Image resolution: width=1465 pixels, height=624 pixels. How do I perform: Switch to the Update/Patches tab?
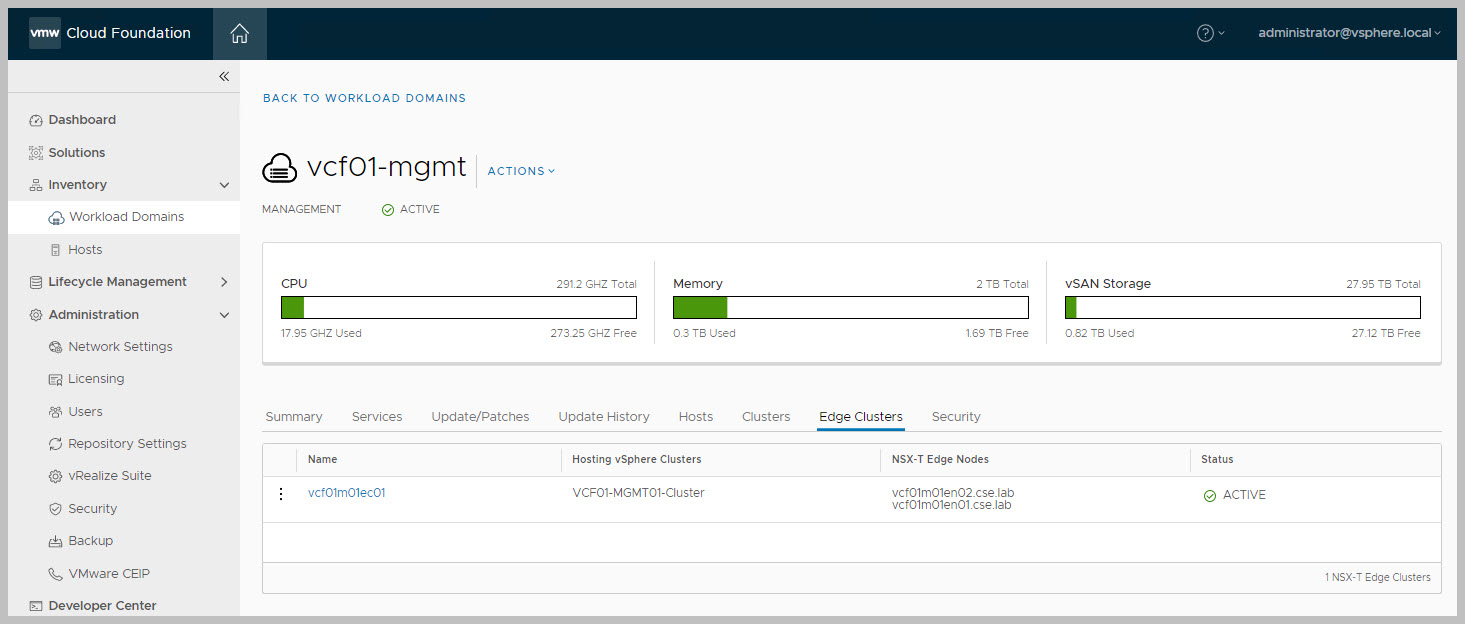pyautogui.click(x=480, y=417)
